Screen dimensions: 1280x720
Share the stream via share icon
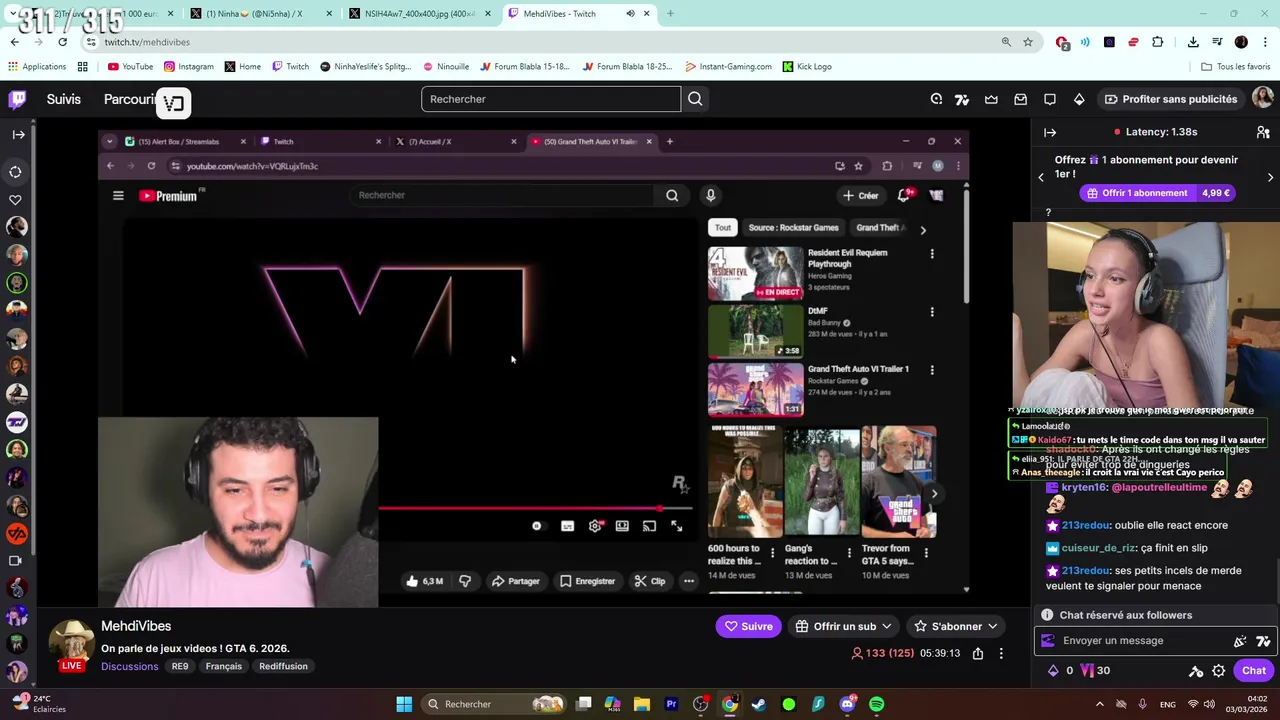coord(978,653)
